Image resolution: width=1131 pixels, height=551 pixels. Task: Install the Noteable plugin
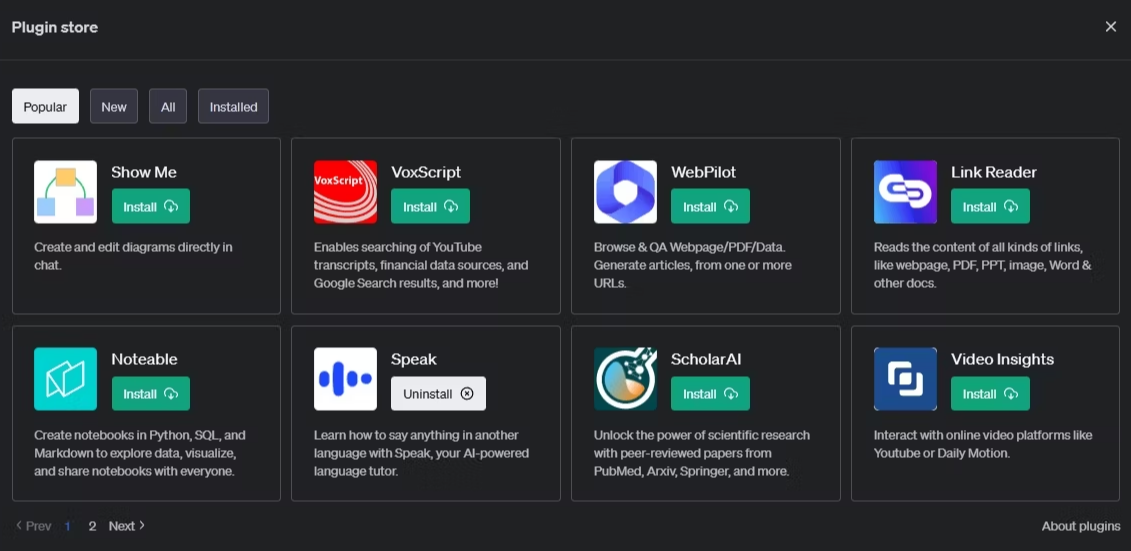click(x=151, y=394)
